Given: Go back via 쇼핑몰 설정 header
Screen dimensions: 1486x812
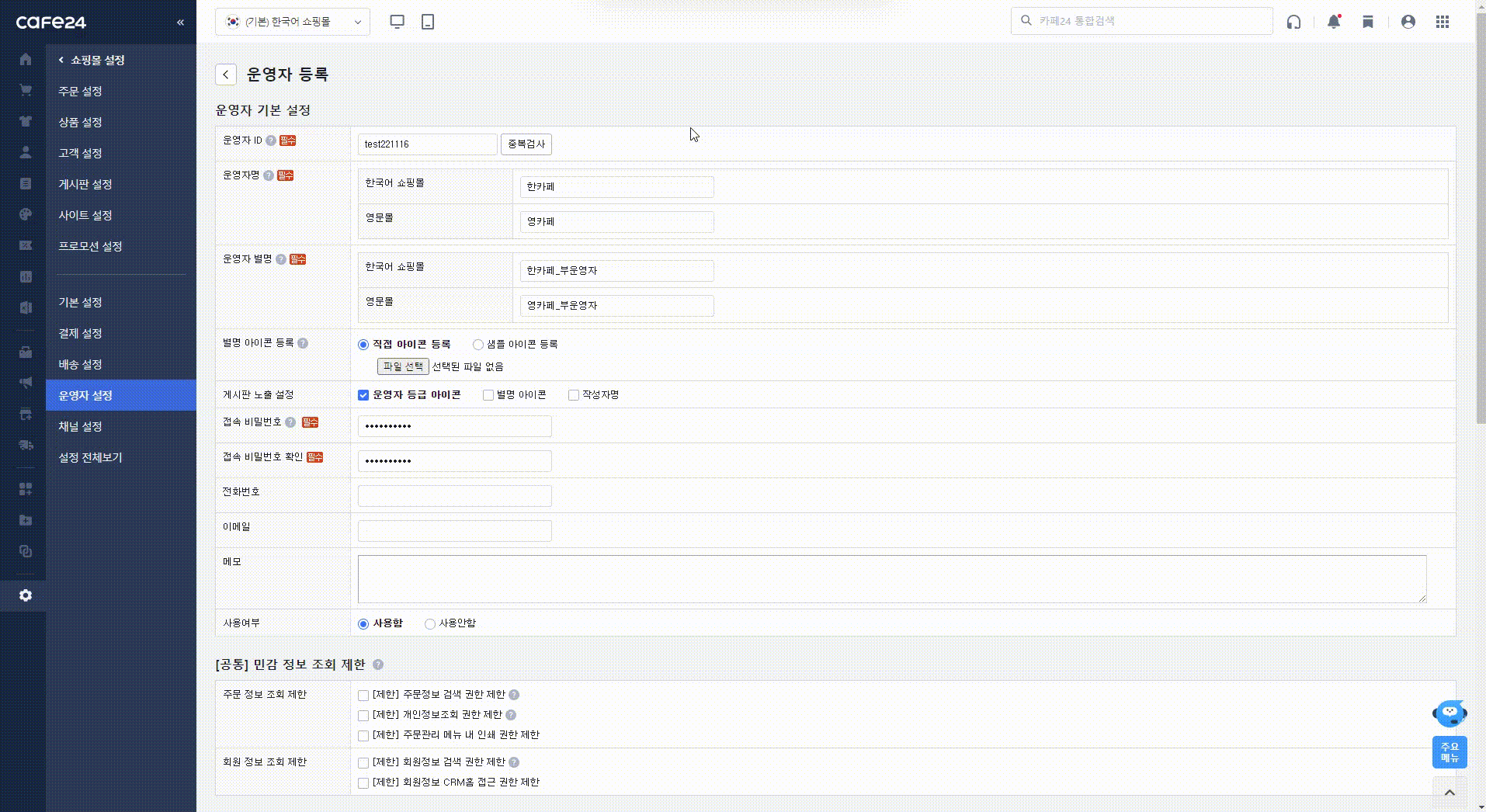Looking at the screenshot, I should click(92, 60).
